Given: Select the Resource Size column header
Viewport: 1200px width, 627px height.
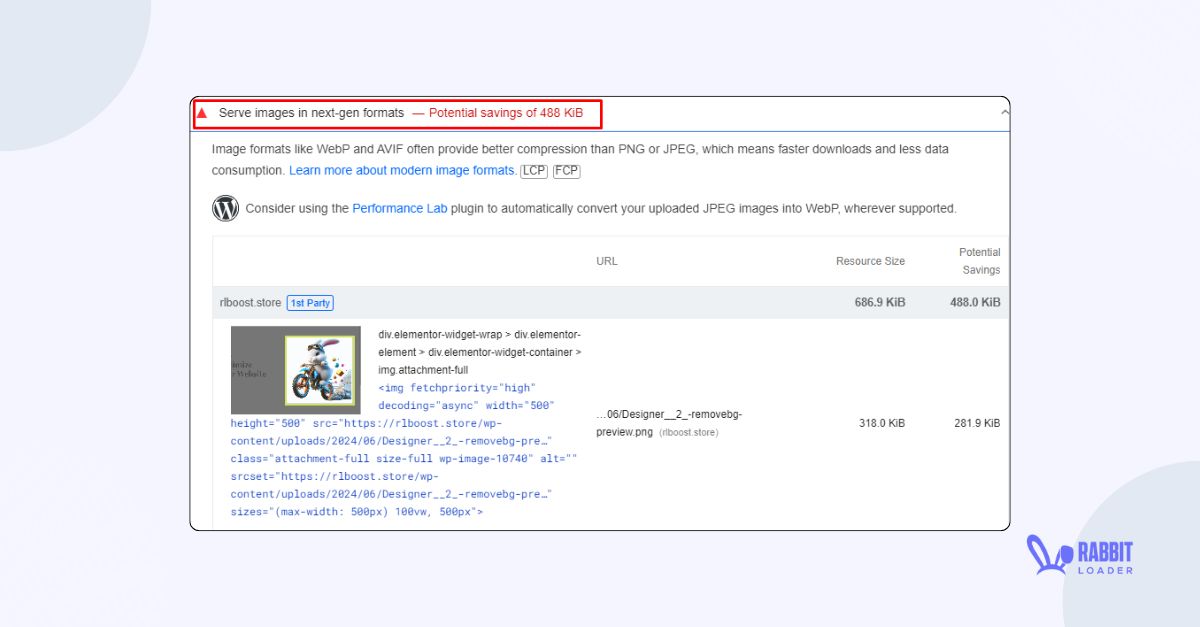Looking at the screenshot, I should click(x=870, y=261).
